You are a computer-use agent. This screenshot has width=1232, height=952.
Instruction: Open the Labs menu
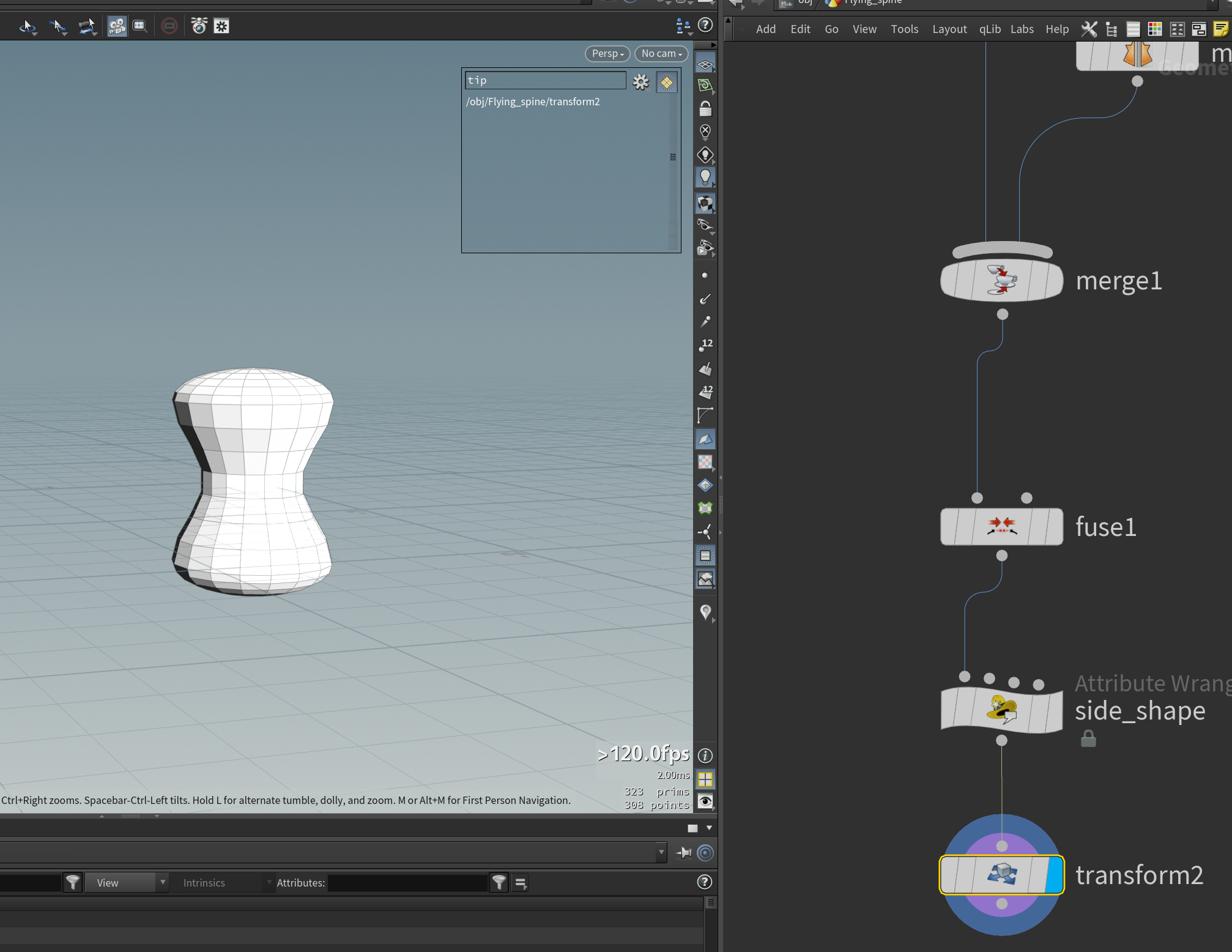coord(1022,29)
